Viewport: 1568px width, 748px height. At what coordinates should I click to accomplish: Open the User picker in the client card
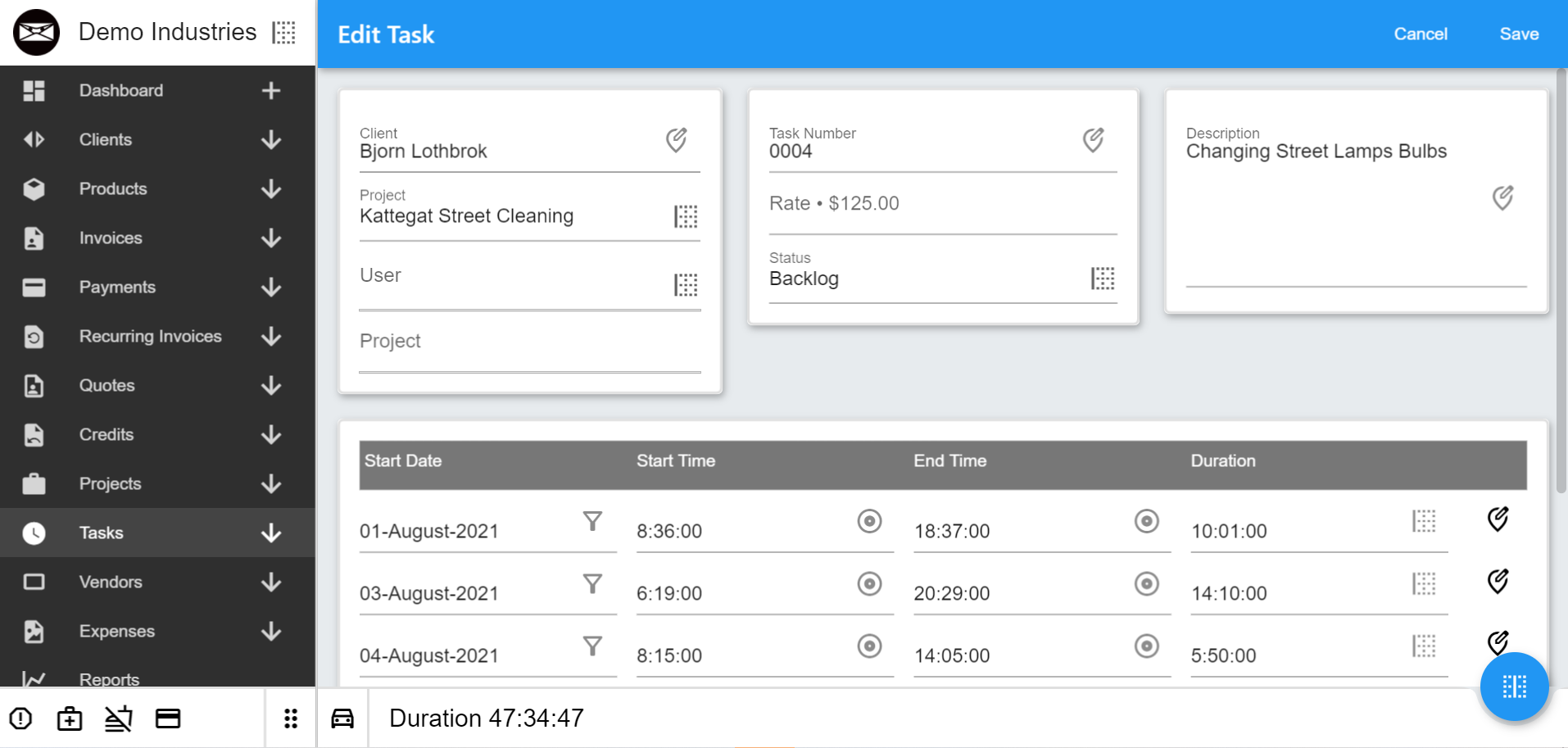(686, 284)
